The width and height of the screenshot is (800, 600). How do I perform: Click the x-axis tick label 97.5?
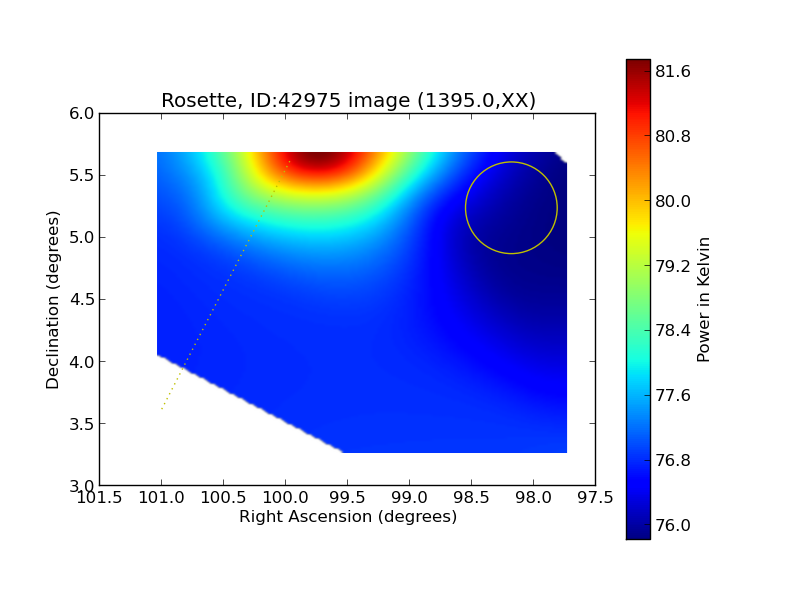click(x=595, y=497)
